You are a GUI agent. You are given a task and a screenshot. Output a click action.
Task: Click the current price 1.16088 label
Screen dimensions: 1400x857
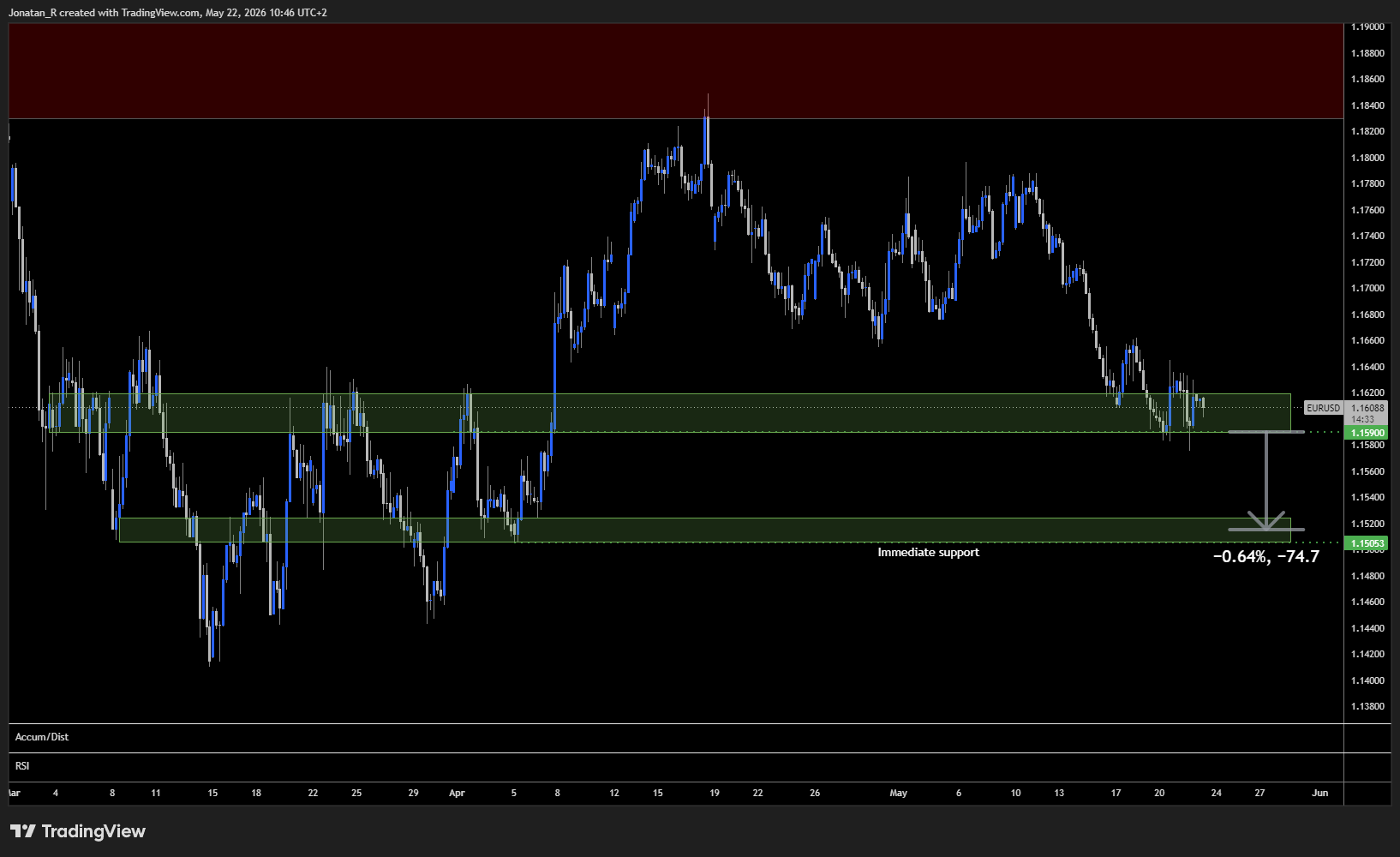pyautogui.click(x=1367, y=409)
